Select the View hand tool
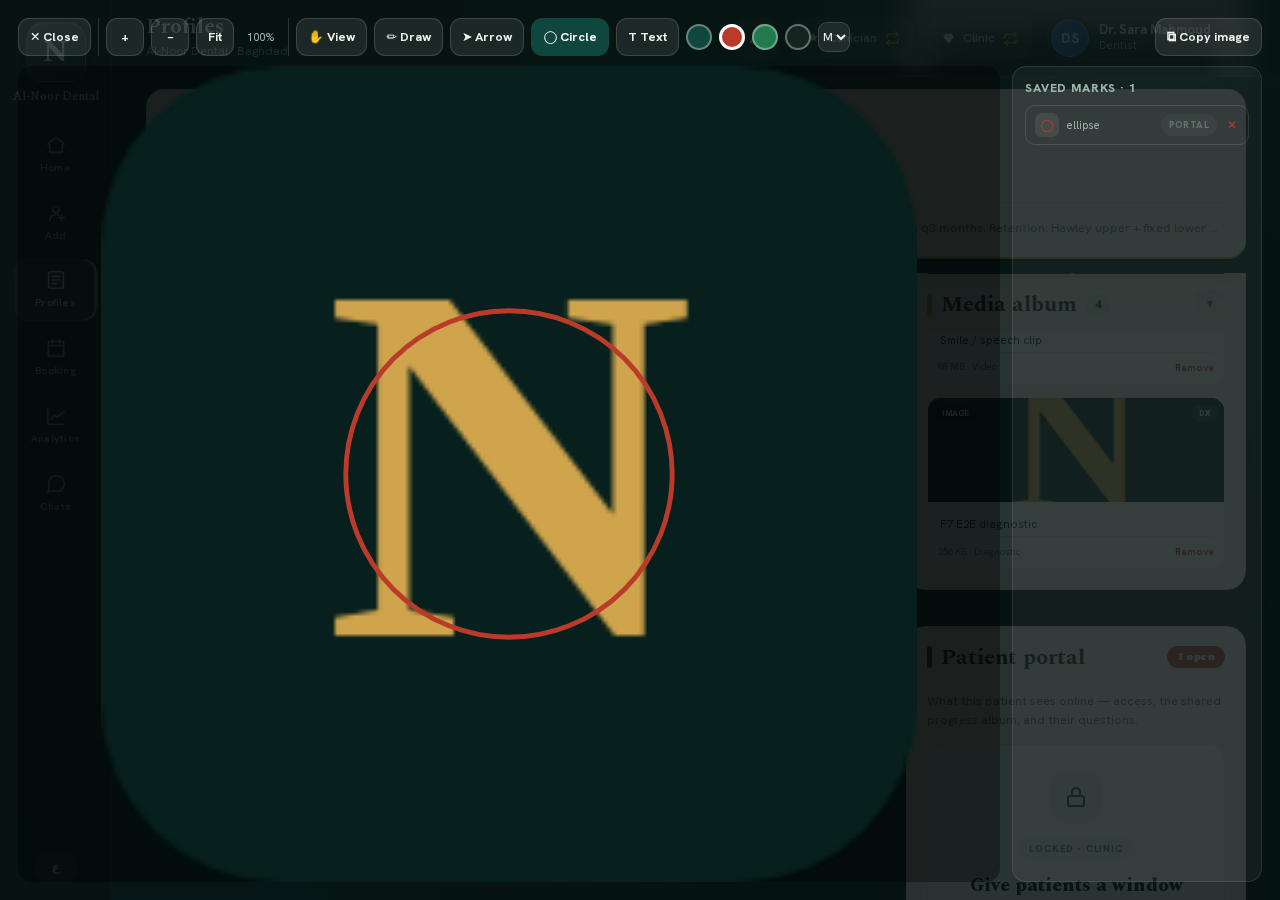Screen dimensions: 1280x900 click(331, 37)
